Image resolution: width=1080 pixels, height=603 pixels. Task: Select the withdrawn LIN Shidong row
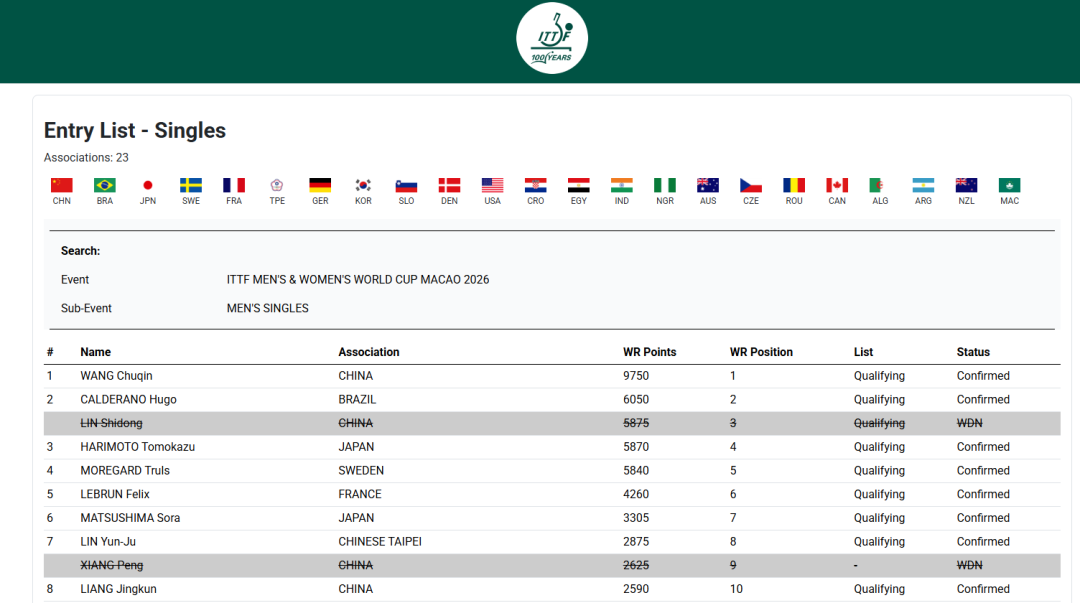coord(111,424)
